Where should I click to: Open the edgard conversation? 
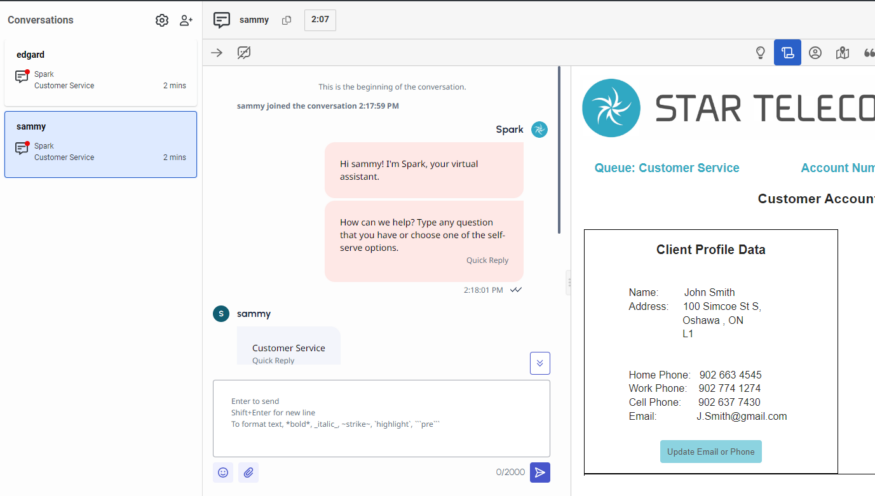point(101,73)
